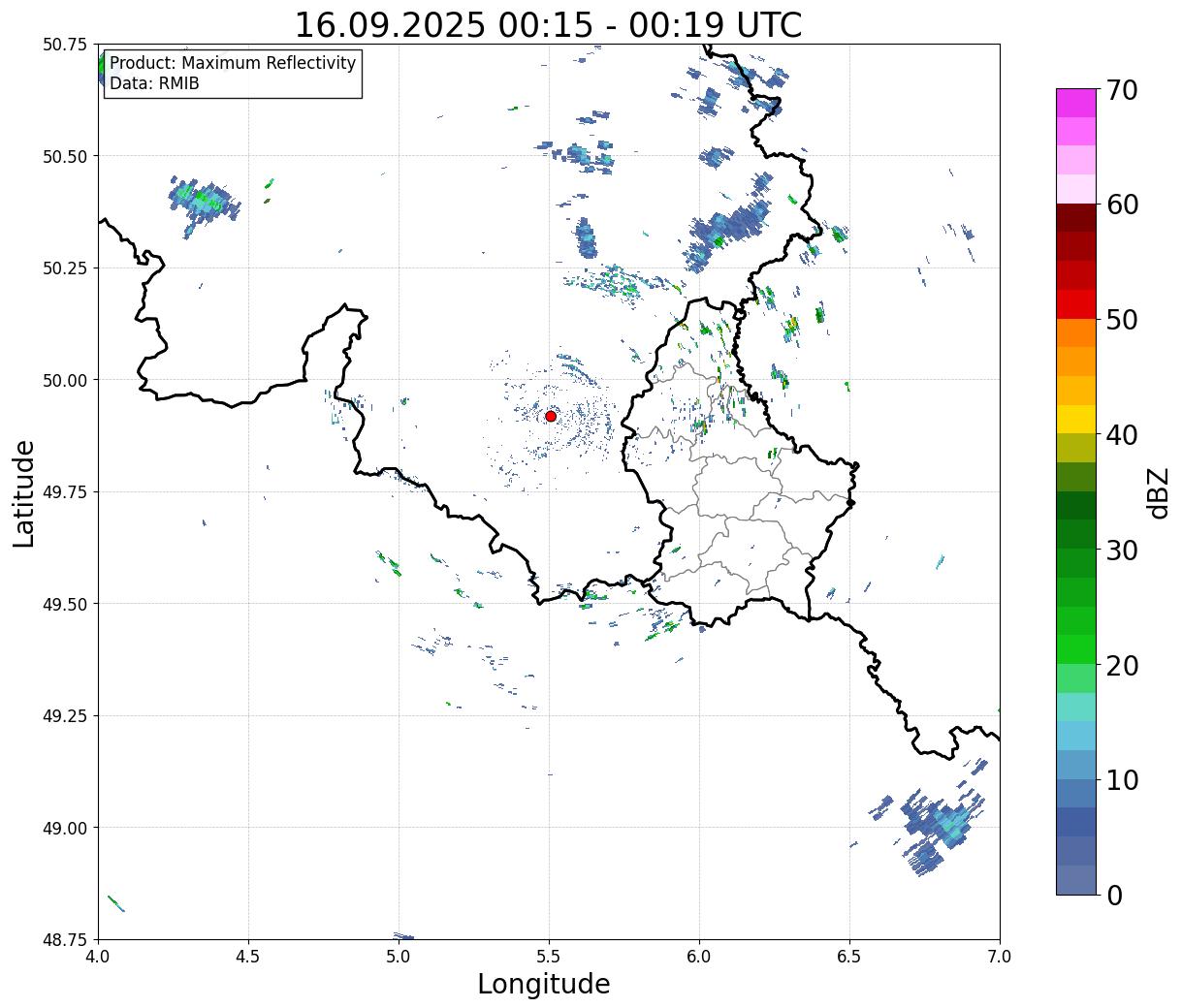Click the longitude tick label 4.5
Image resolution: width=1182 pixels, height=1008 pixels.
pos(248,957)
